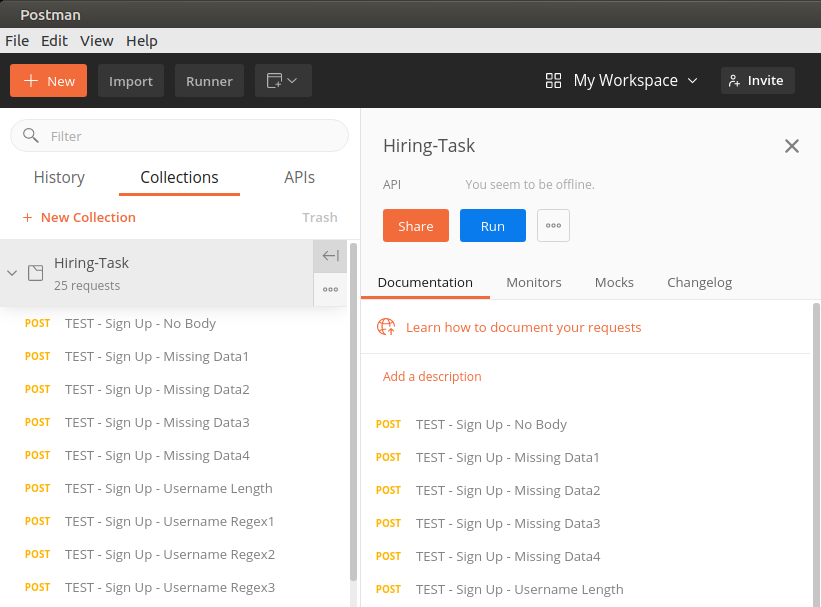Click the orange New button
This screenshot has height=607, width=821.
(48, 81)
